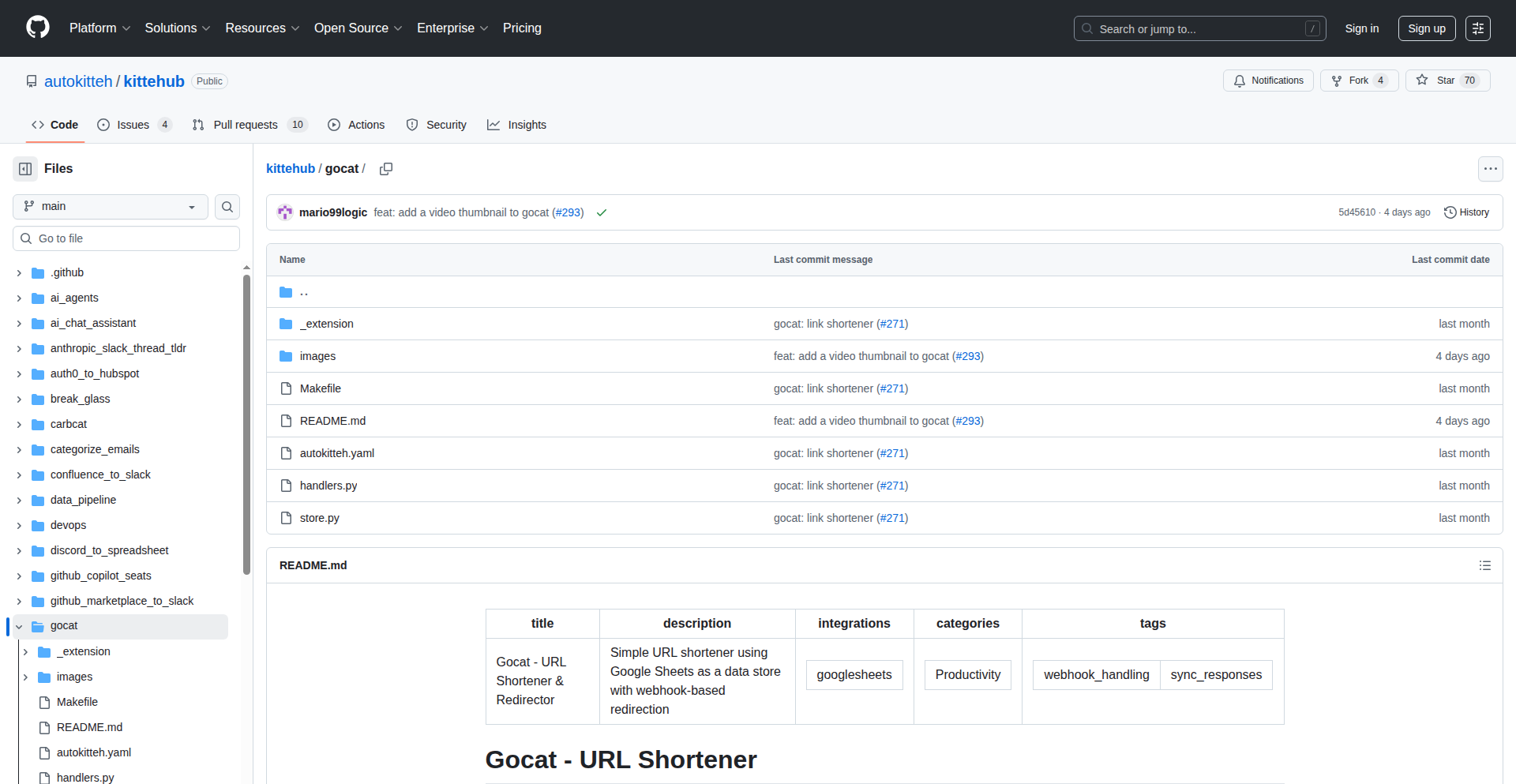1516x784 pixels.
Task: Open the main branch selector dropdown
Action: pos(109,206)
